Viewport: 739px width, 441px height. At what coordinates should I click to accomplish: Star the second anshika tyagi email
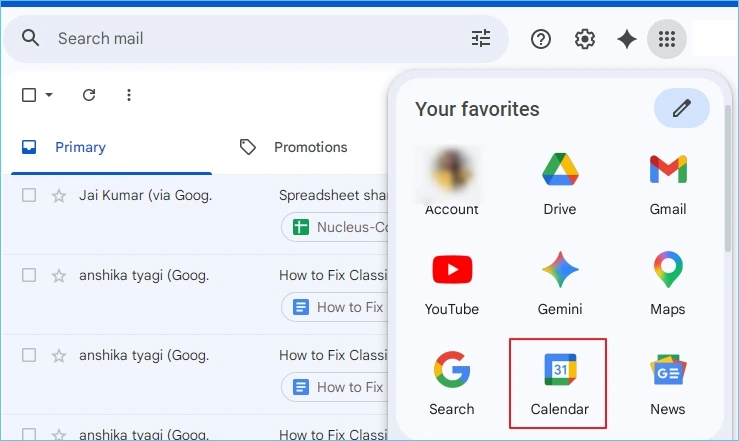[59, 355]
